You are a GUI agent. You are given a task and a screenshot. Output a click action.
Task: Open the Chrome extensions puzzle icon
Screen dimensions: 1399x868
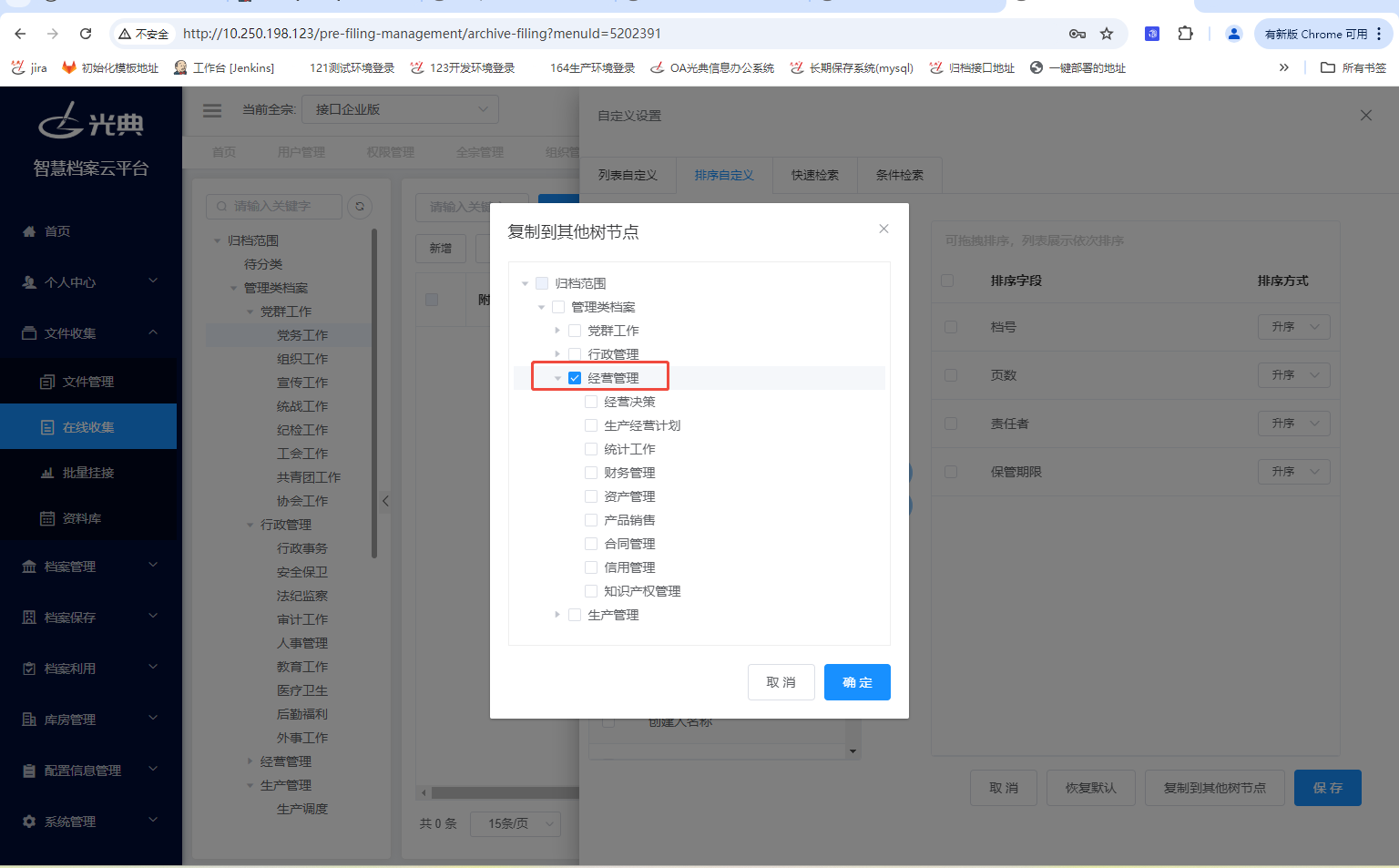pyautogui.click(x=1185, y=34)
